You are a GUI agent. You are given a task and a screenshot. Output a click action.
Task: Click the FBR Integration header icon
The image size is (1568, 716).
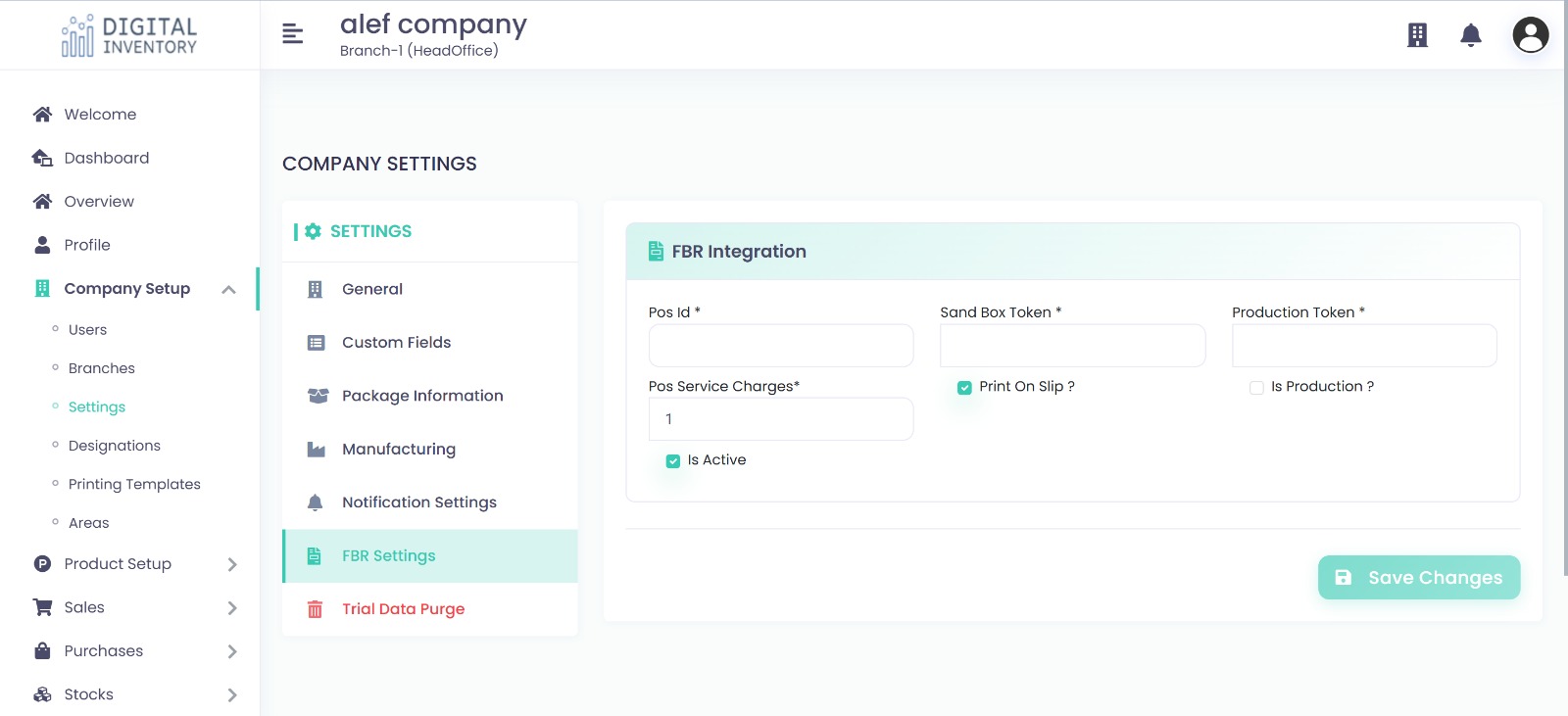[656, 252]
